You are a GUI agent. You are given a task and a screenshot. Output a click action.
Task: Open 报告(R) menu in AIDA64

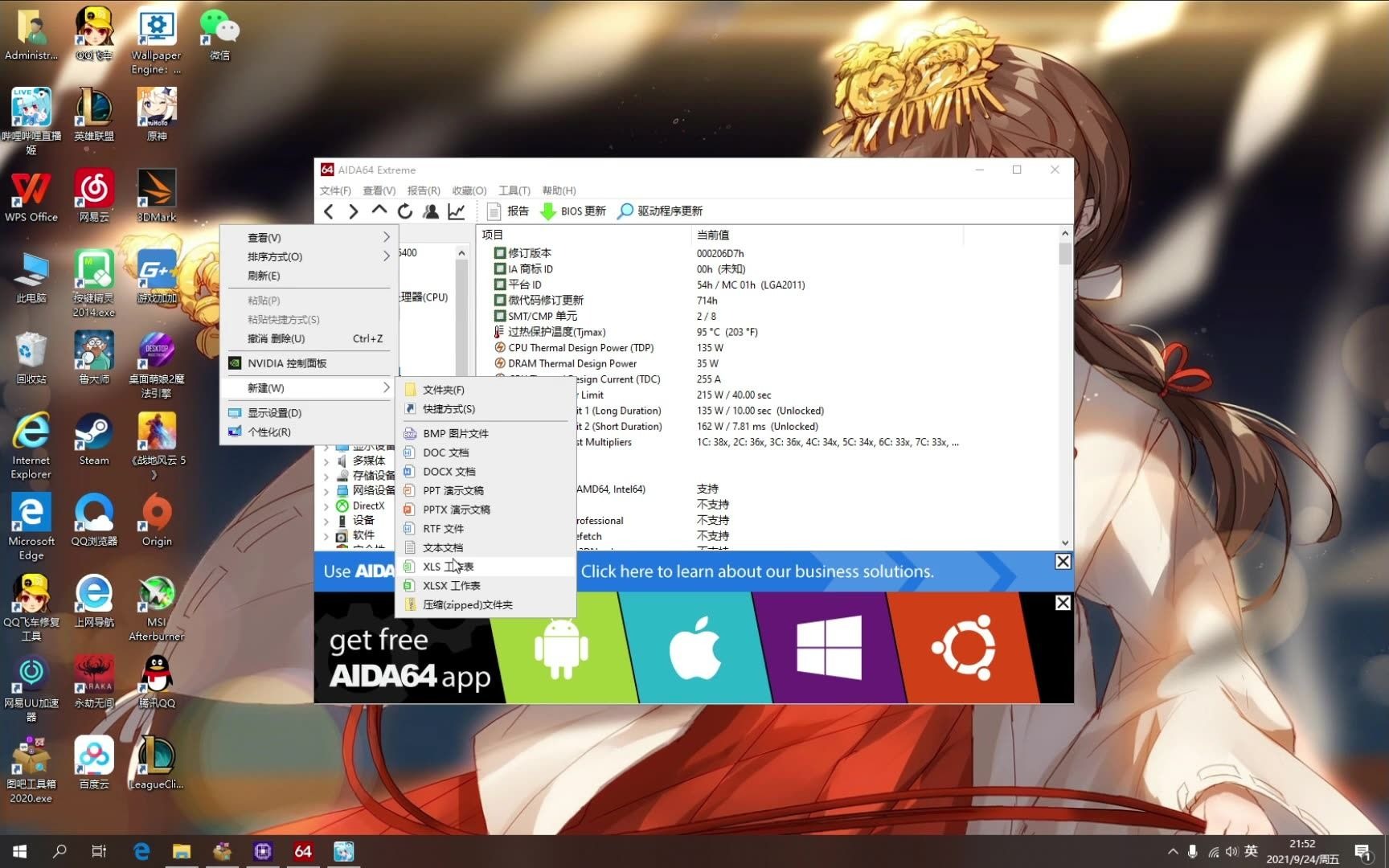tap(424, 190)
